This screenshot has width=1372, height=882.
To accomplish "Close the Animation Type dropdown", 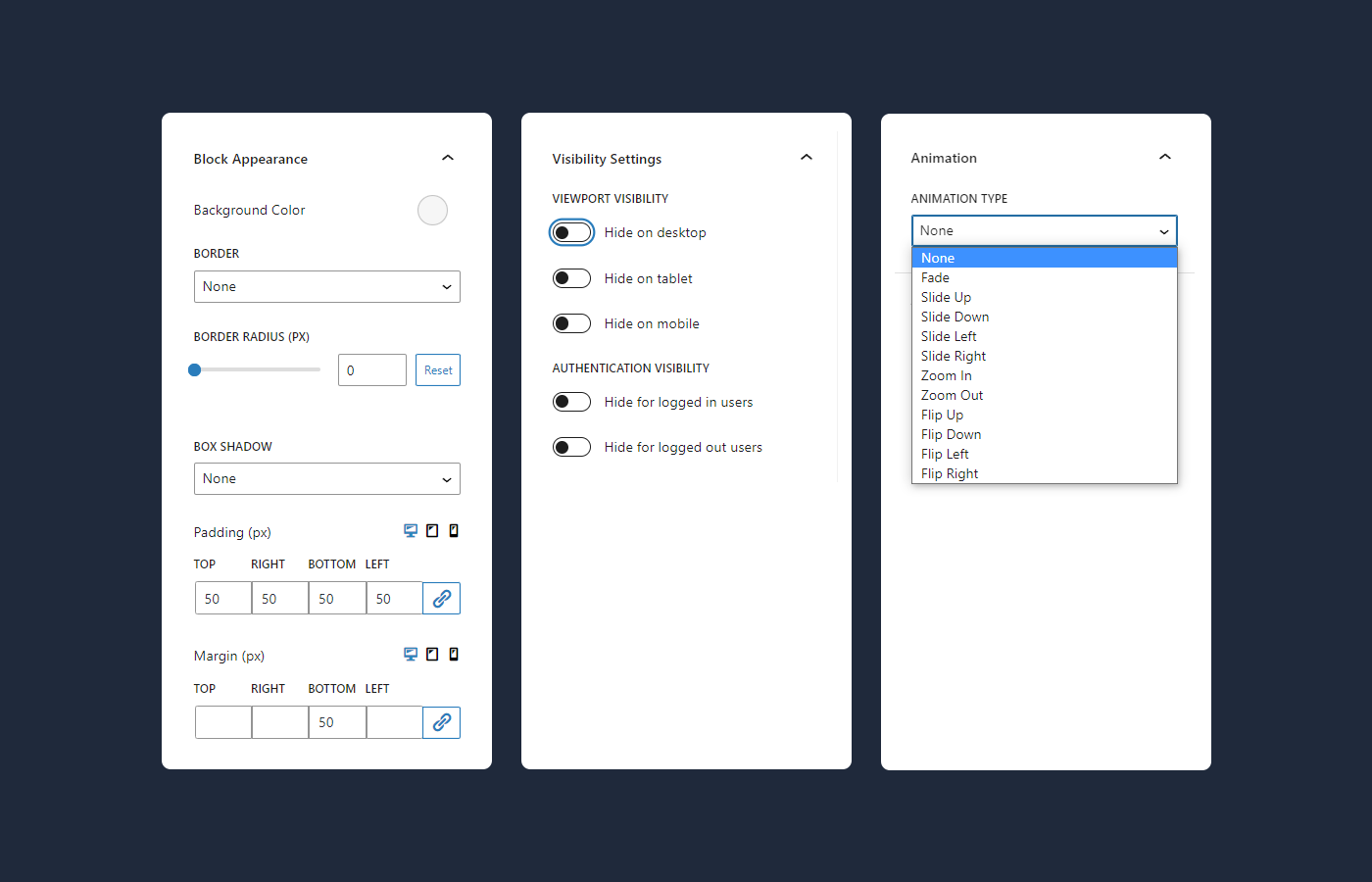I will point(1045,230).
